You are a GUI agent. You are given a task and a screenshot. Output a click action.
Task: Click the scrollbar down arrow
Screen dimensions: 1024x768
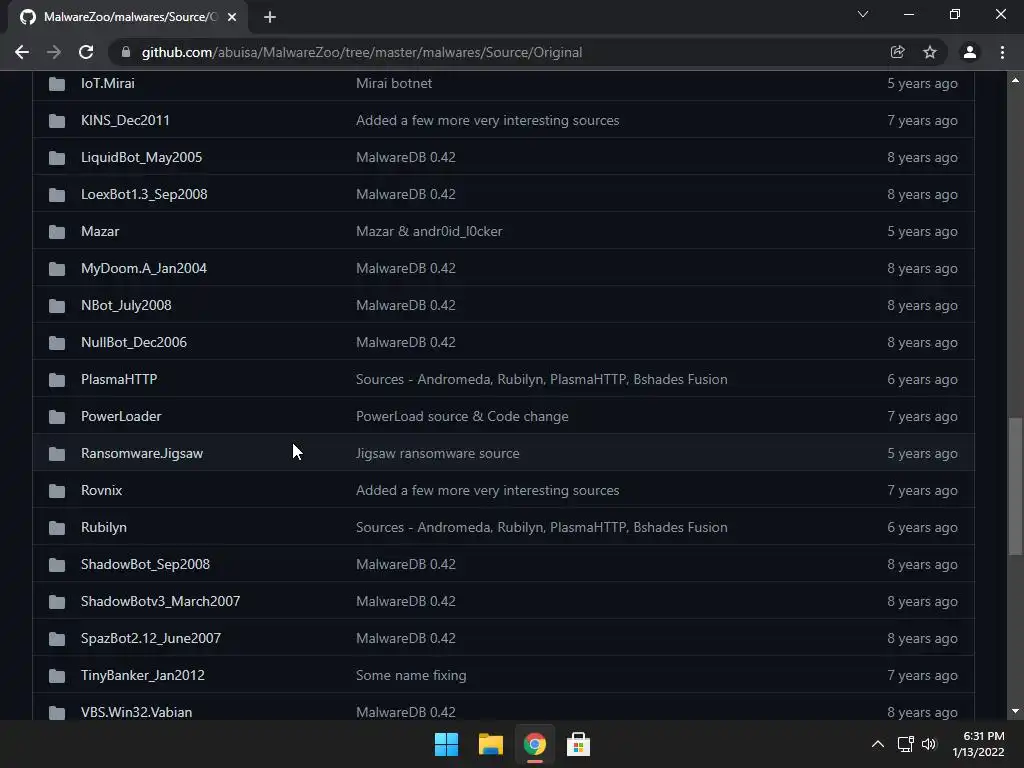[1015, 711]
